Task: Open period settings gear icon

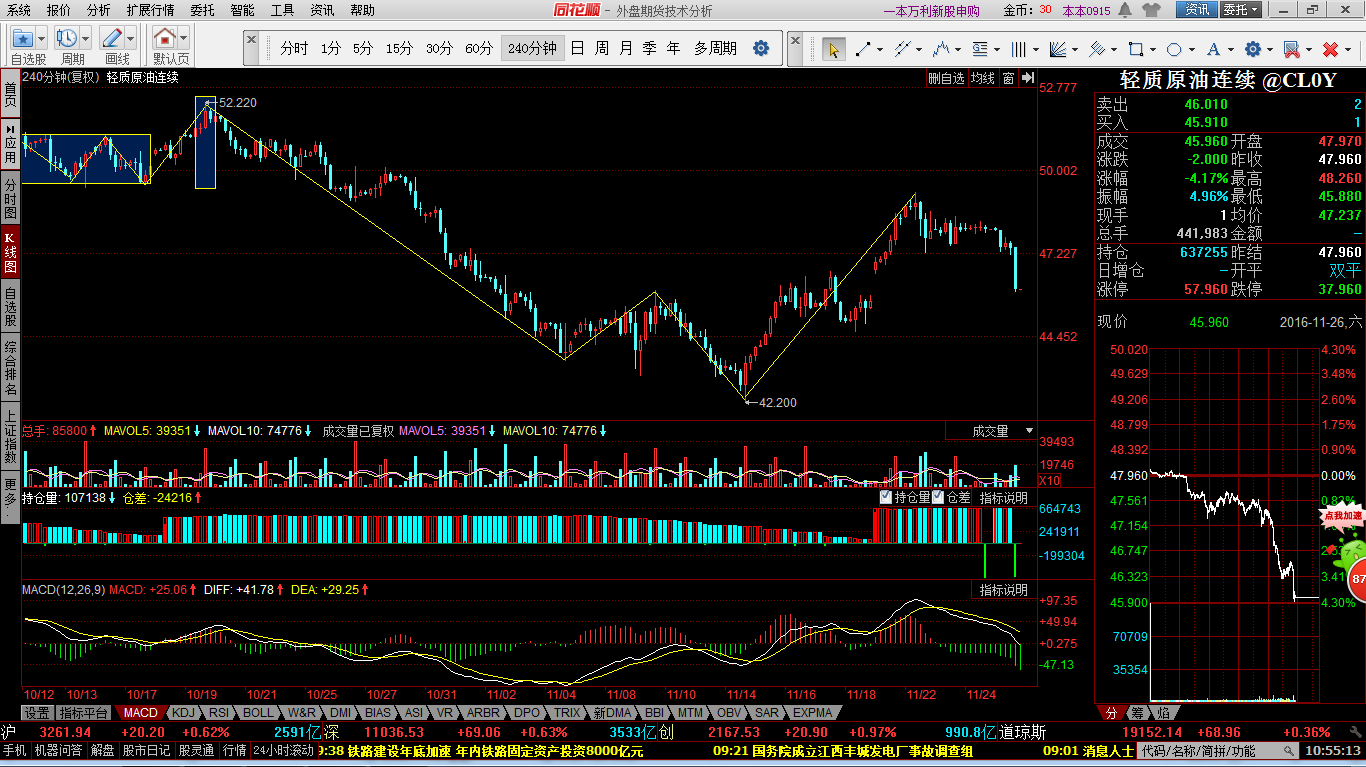Action: point(761,48)
